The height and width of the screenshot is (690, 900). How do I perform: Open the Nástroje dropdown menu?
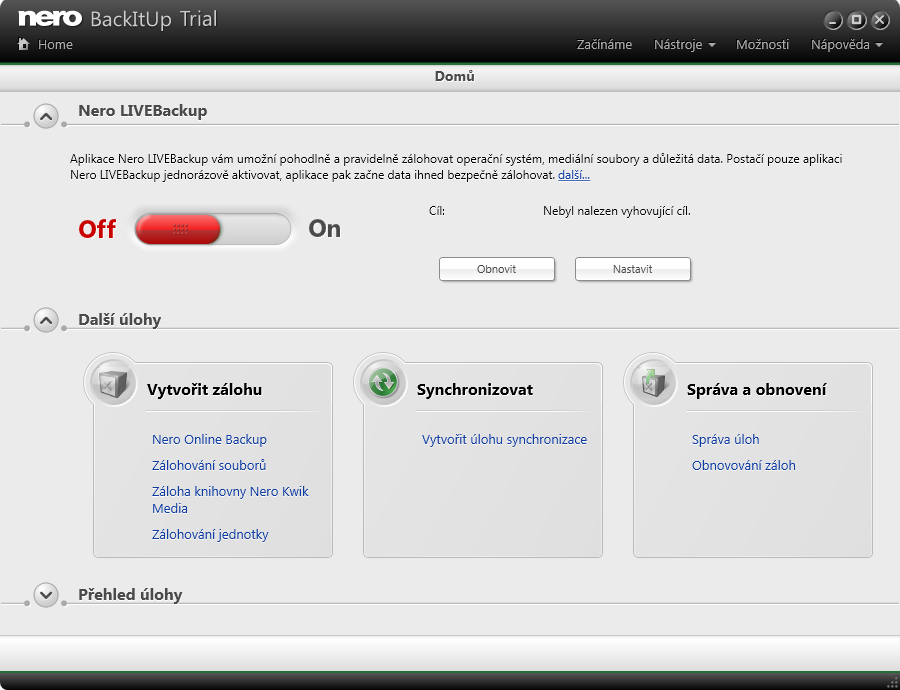[x=684, y=45]
